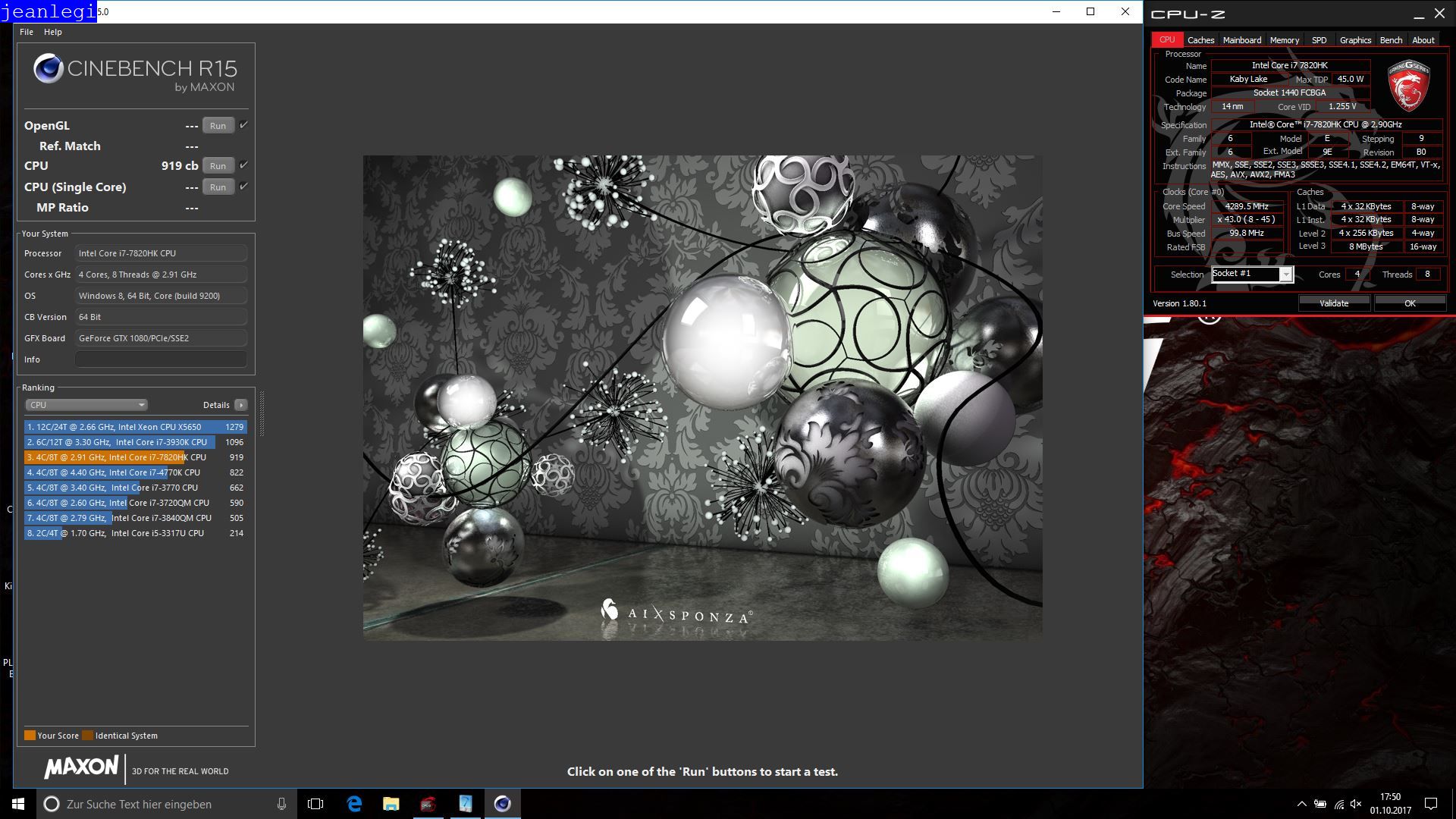Switch to CPU-Z via its taskbar icon
This screenshot has width=1456, height=819.
[428, 804]
